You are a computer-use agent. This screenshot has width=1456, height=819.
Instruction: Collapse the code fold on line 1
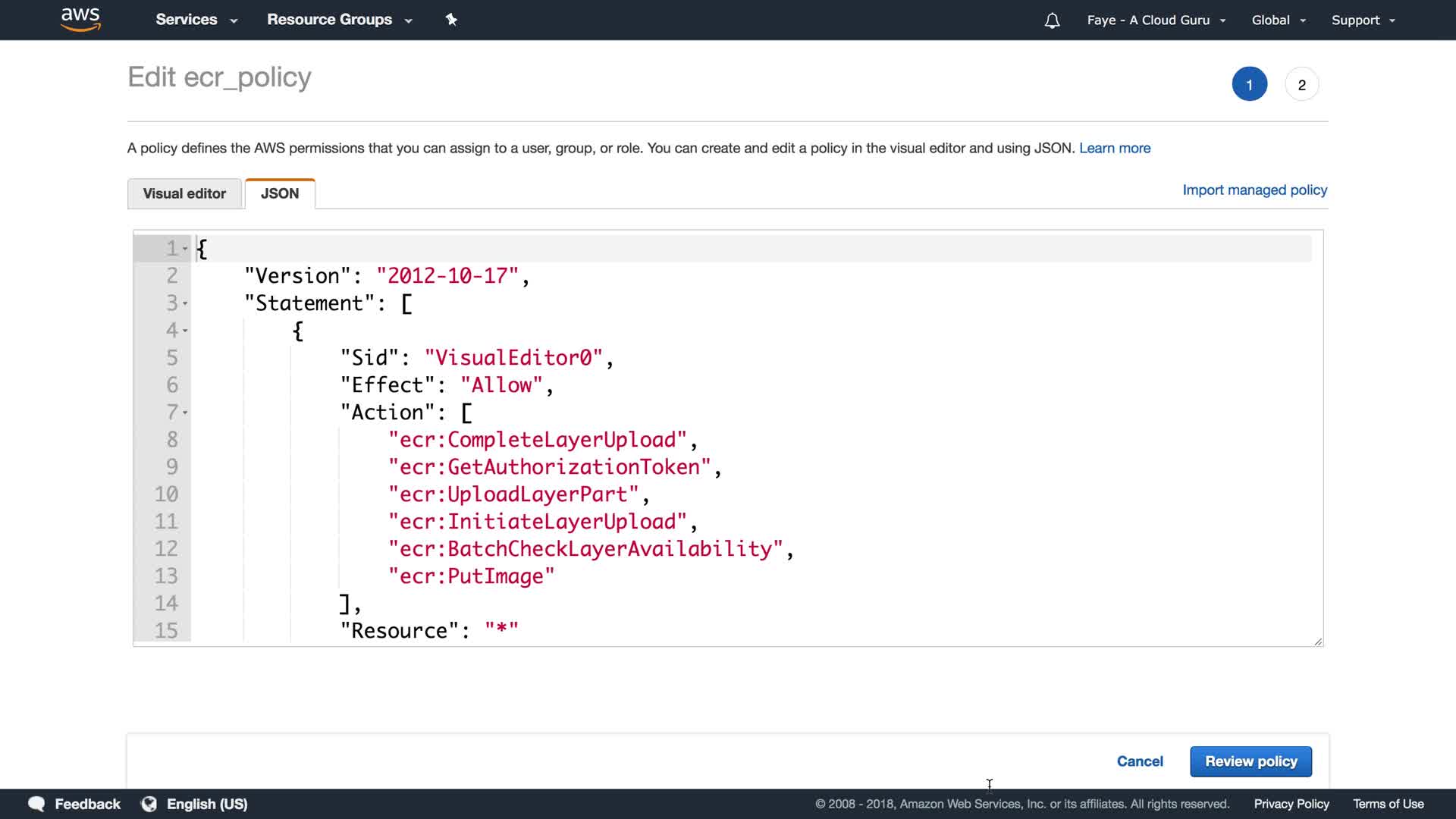185,249
